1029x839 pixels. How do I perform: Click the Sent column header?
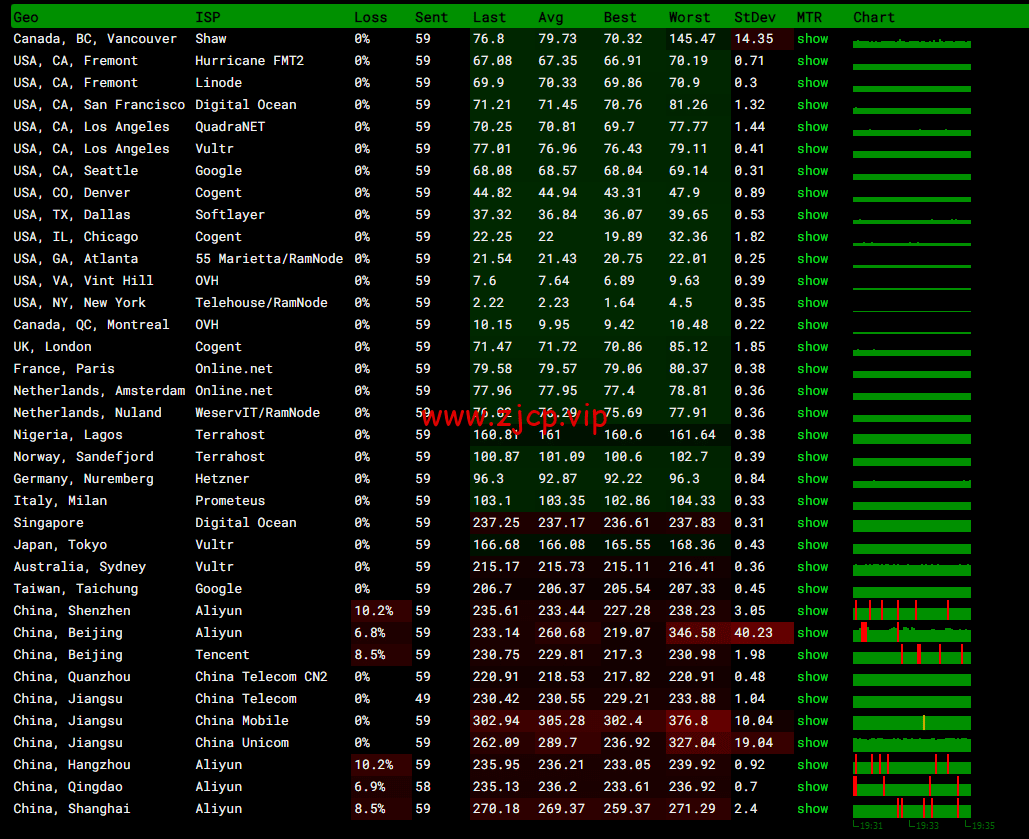tap(431, 18)
